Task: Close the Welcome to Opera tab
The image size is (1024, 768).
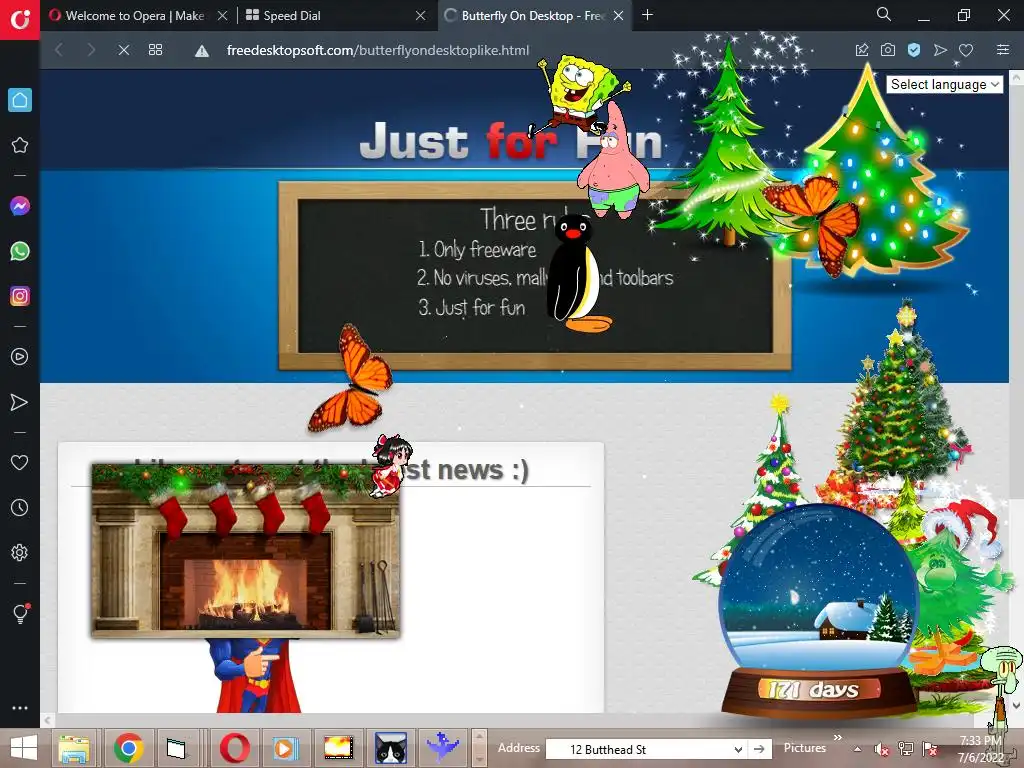Action: coord(222,15)
